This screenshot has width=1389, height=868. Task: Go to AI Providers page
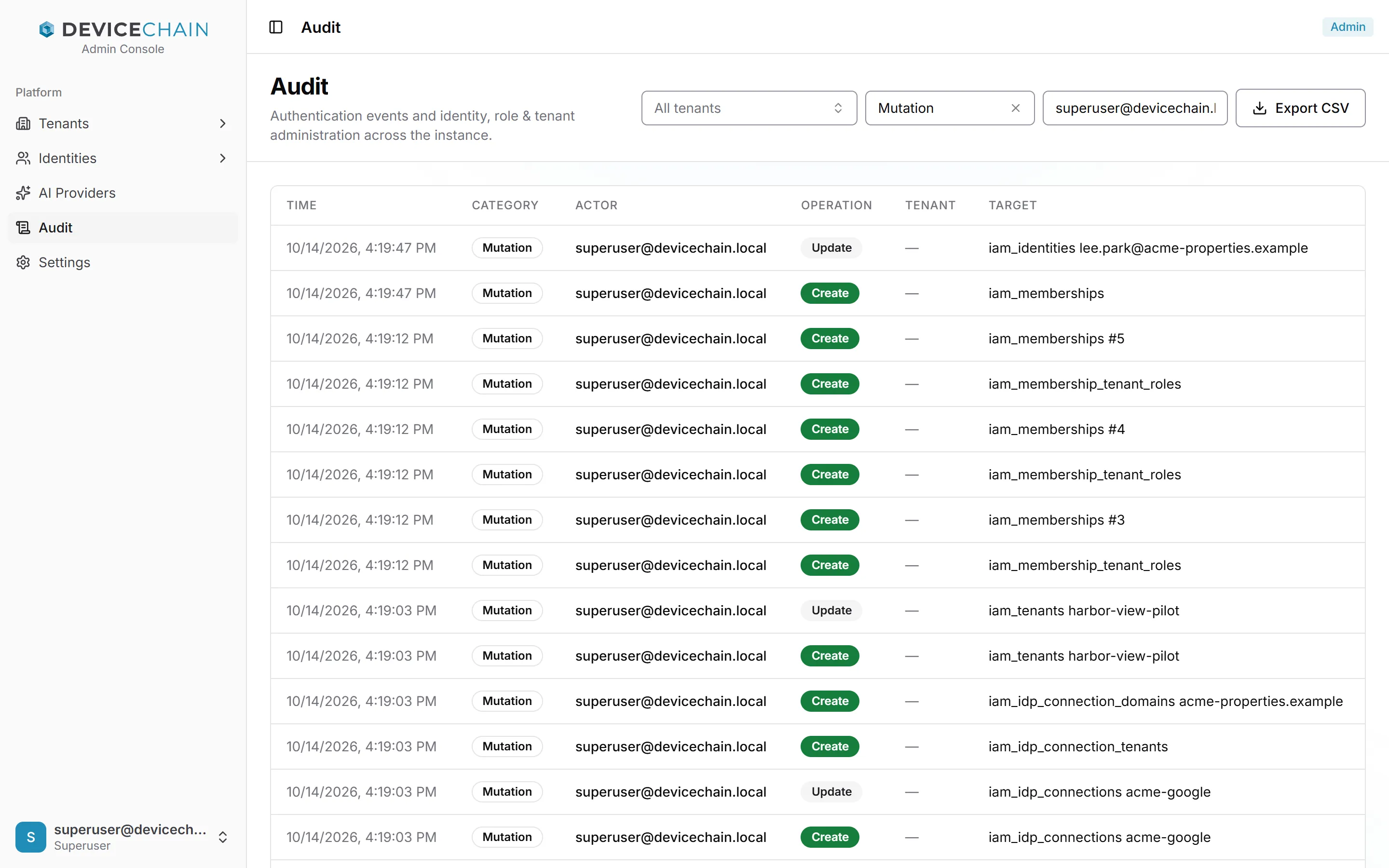click(123, 193)
